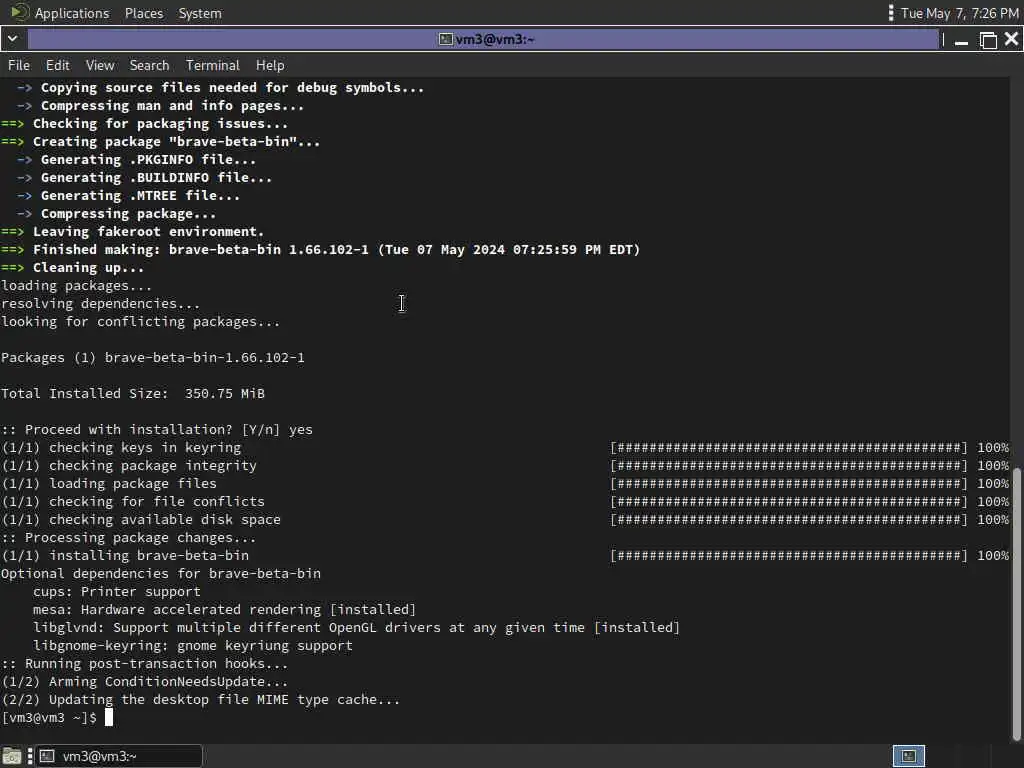The image size is (1024, 768).
Task: Click the "Processing package changes..." line
Action: point(129,538)
